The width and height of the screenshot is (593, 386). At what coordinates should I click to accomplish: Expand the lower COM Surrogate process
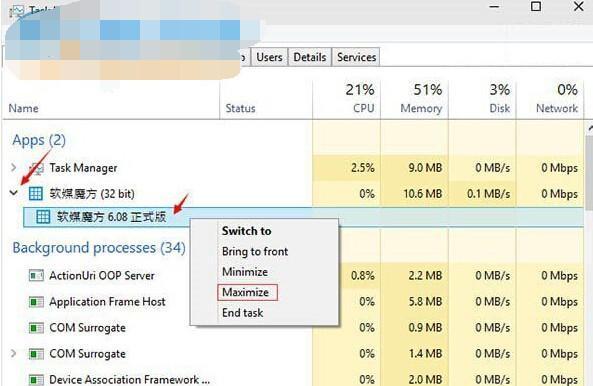click(x=14, y=353)
